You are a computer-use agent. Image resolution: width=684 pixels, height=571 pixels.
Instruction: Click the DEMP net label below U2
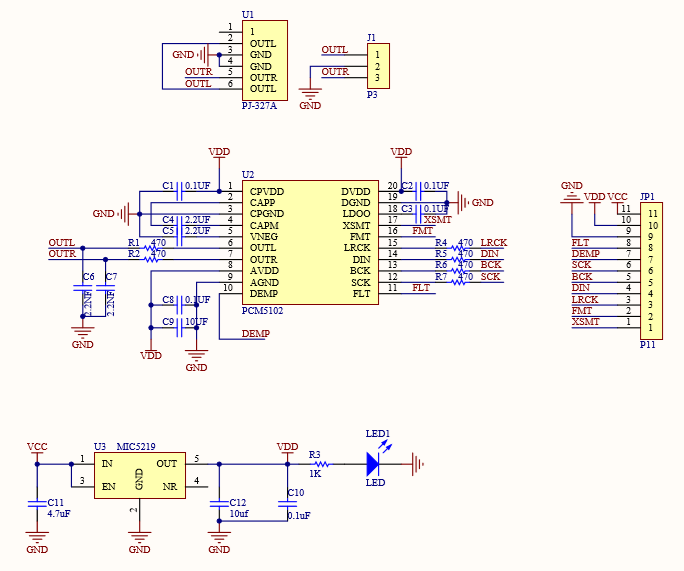255,334
